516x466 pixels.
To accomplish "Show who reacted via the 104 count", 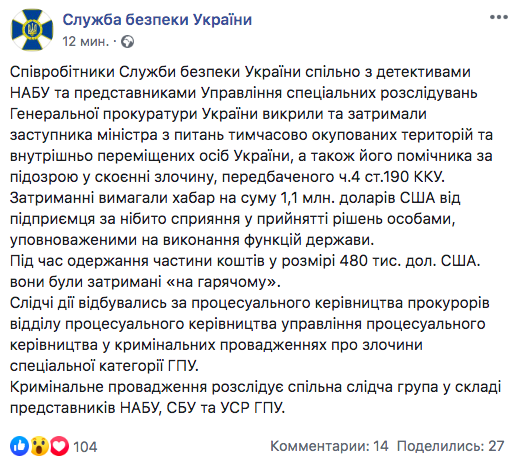I will (85, 447).
